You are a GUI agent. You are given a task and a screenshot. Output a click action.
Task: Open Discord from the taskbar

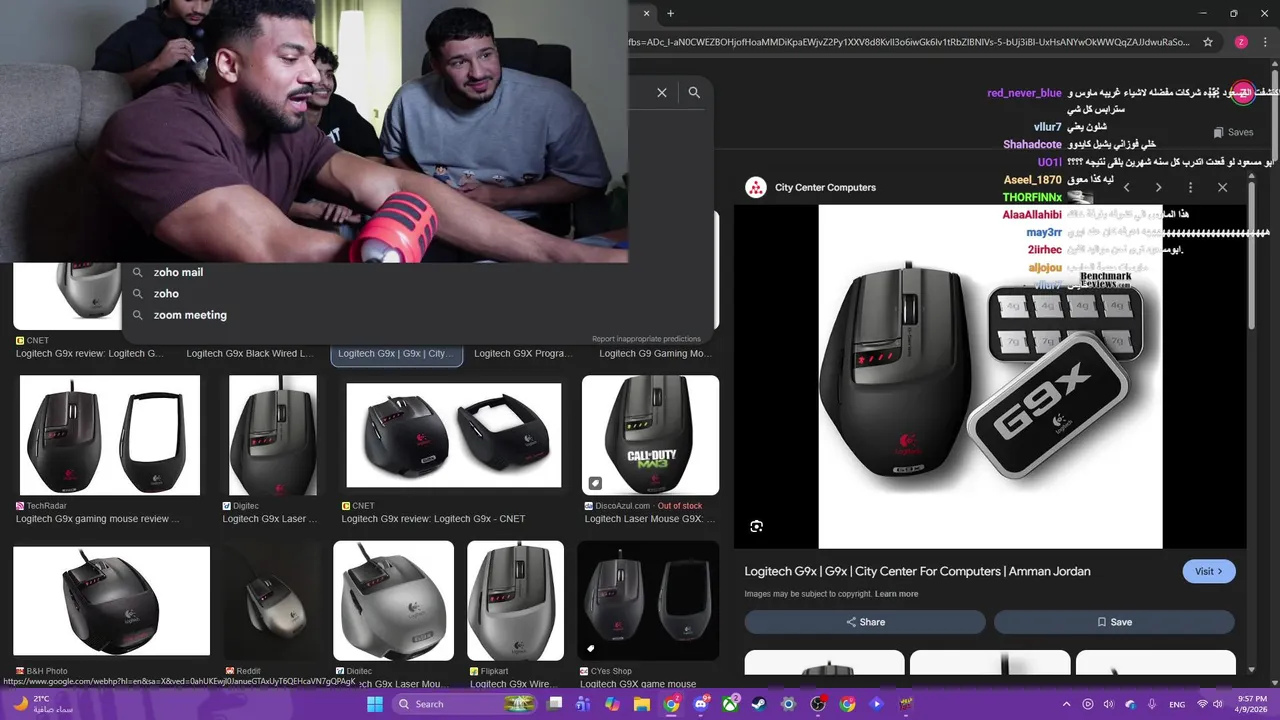701,704
